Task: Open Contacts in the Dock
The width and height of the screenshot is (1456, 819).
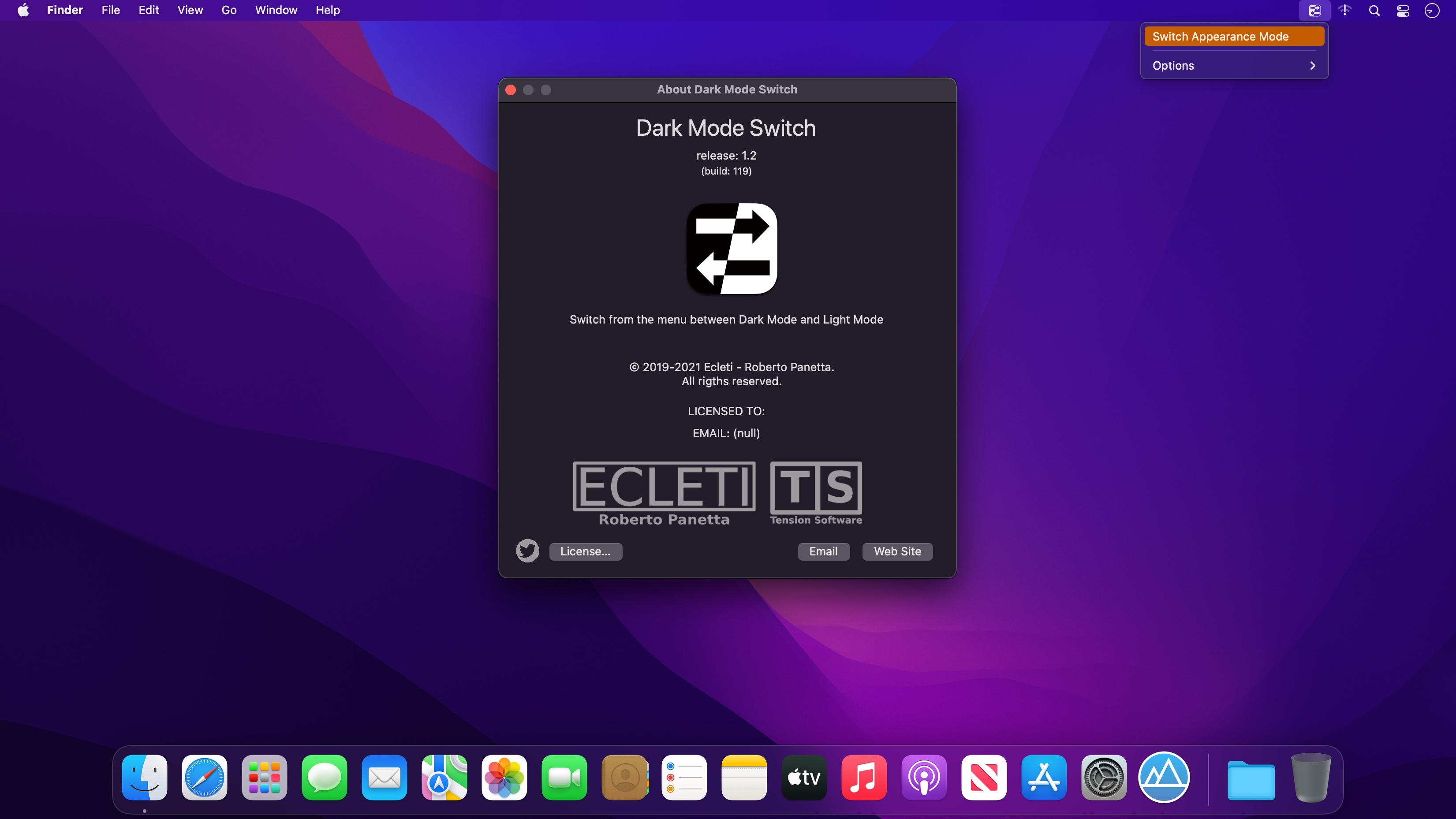Action: click(624, 778)
